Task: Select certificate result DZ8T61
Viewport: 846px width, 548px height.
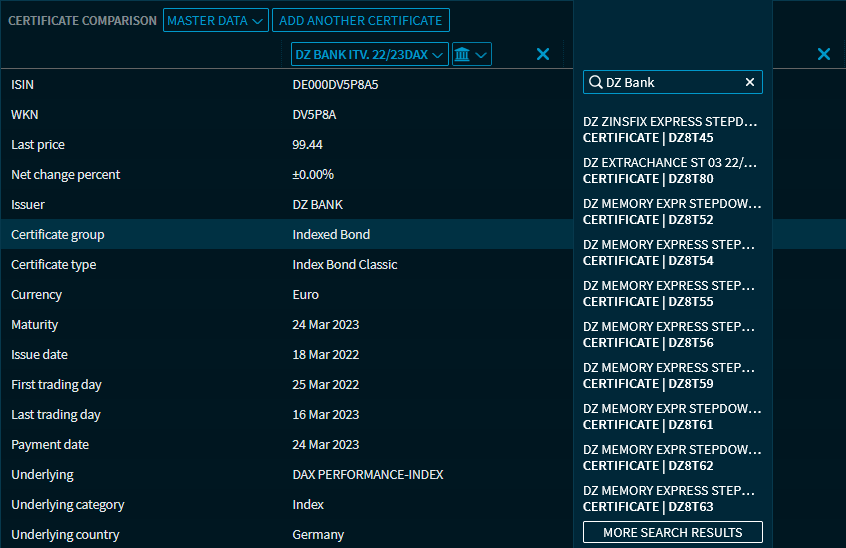Action: (x=670, y=417)
